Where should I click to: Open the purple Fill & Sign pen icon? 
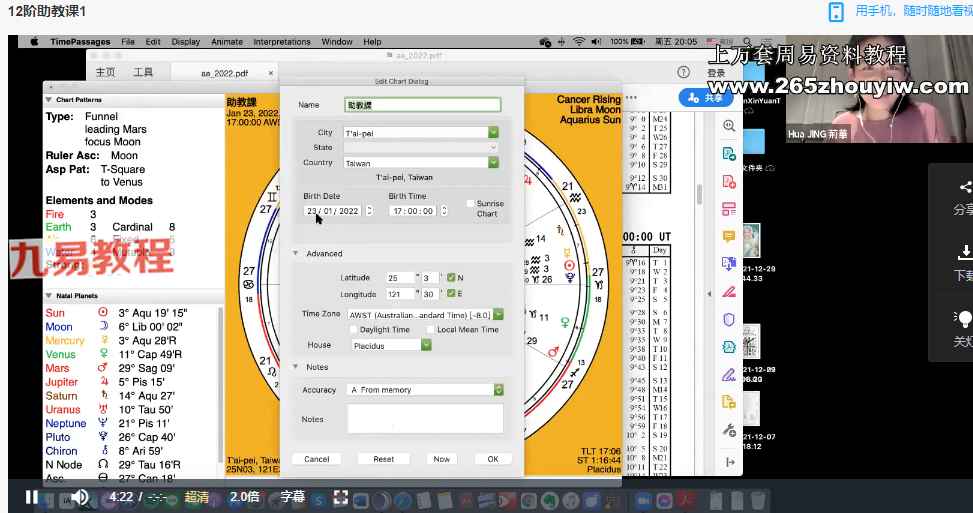point(729,375)
